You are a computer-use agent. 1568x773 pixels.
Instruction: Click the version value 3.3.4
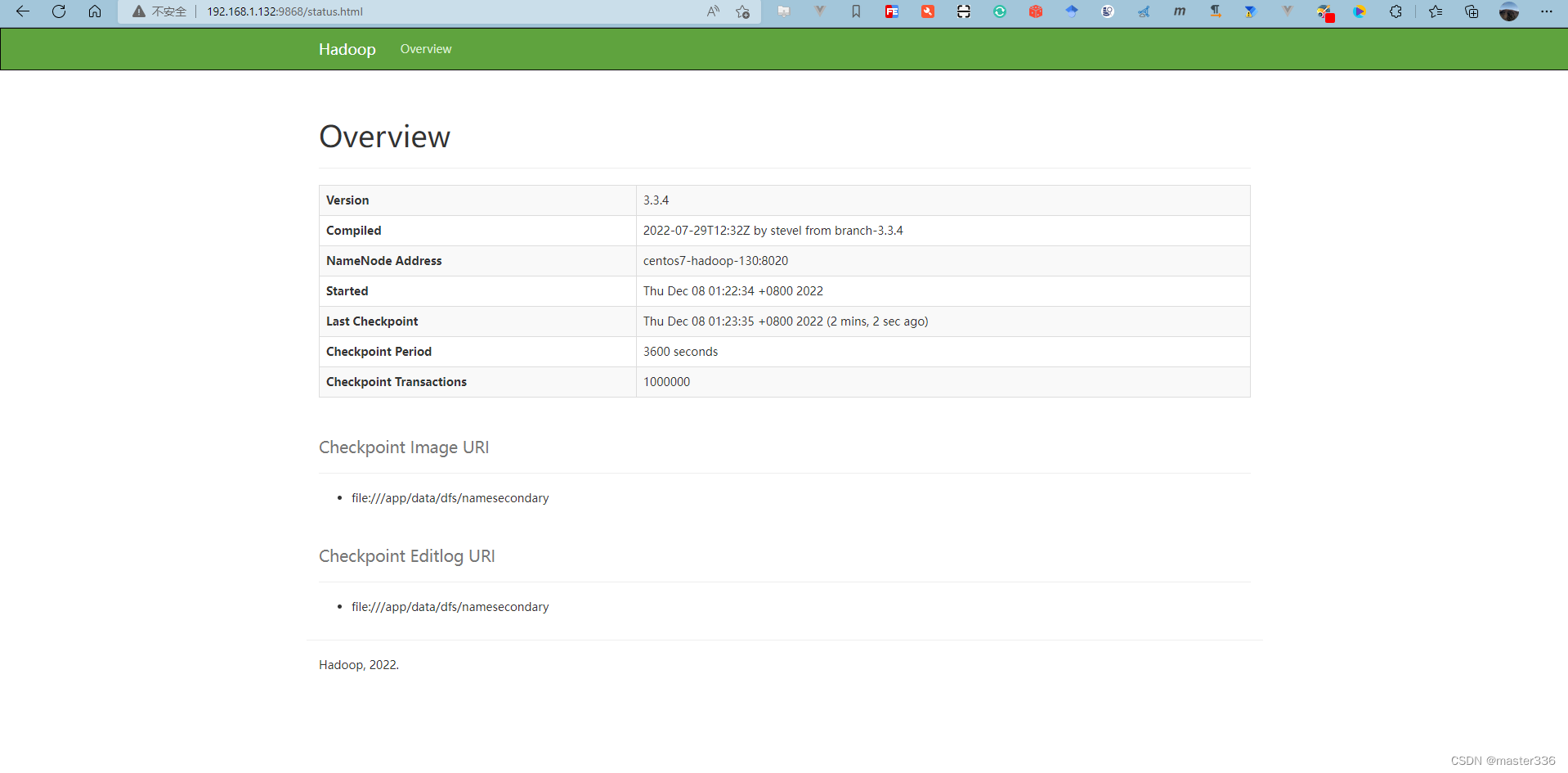(656, 200)
